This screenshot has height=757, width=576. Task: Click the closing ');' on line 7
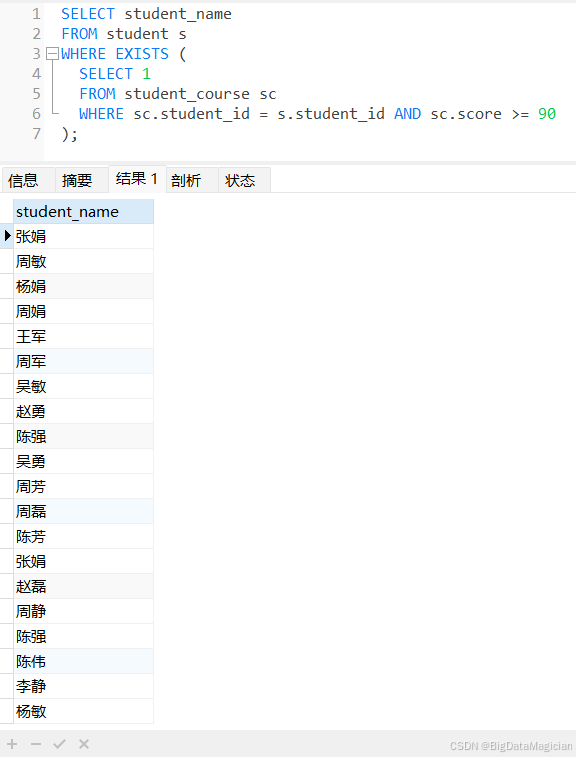click(70, 134)
